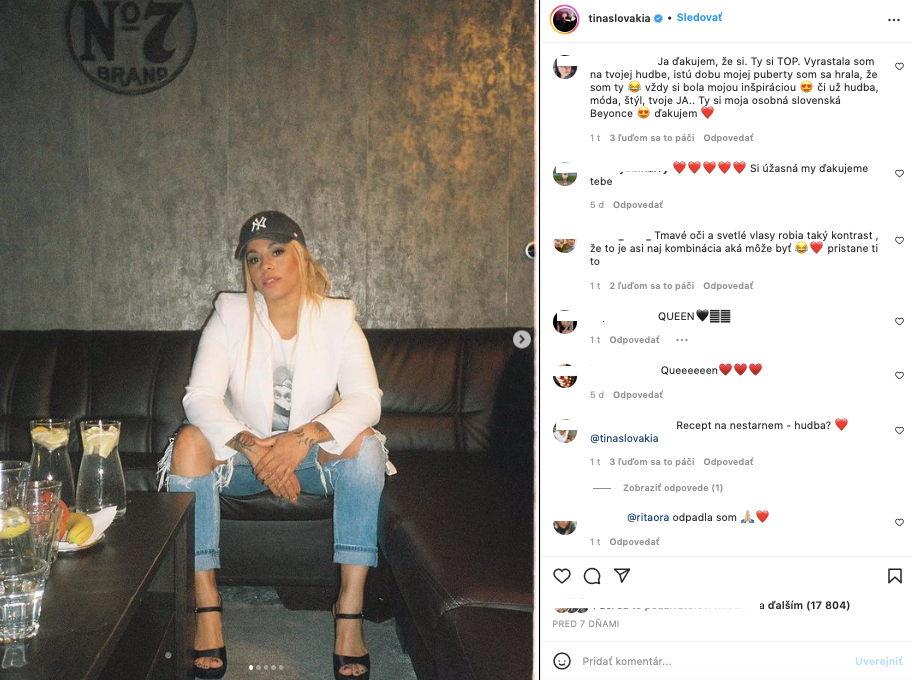Image resolution: width=912 pixels, height=680 pixels.
Task: Go to next photo with arrow
Action: [x=522, y=339]
